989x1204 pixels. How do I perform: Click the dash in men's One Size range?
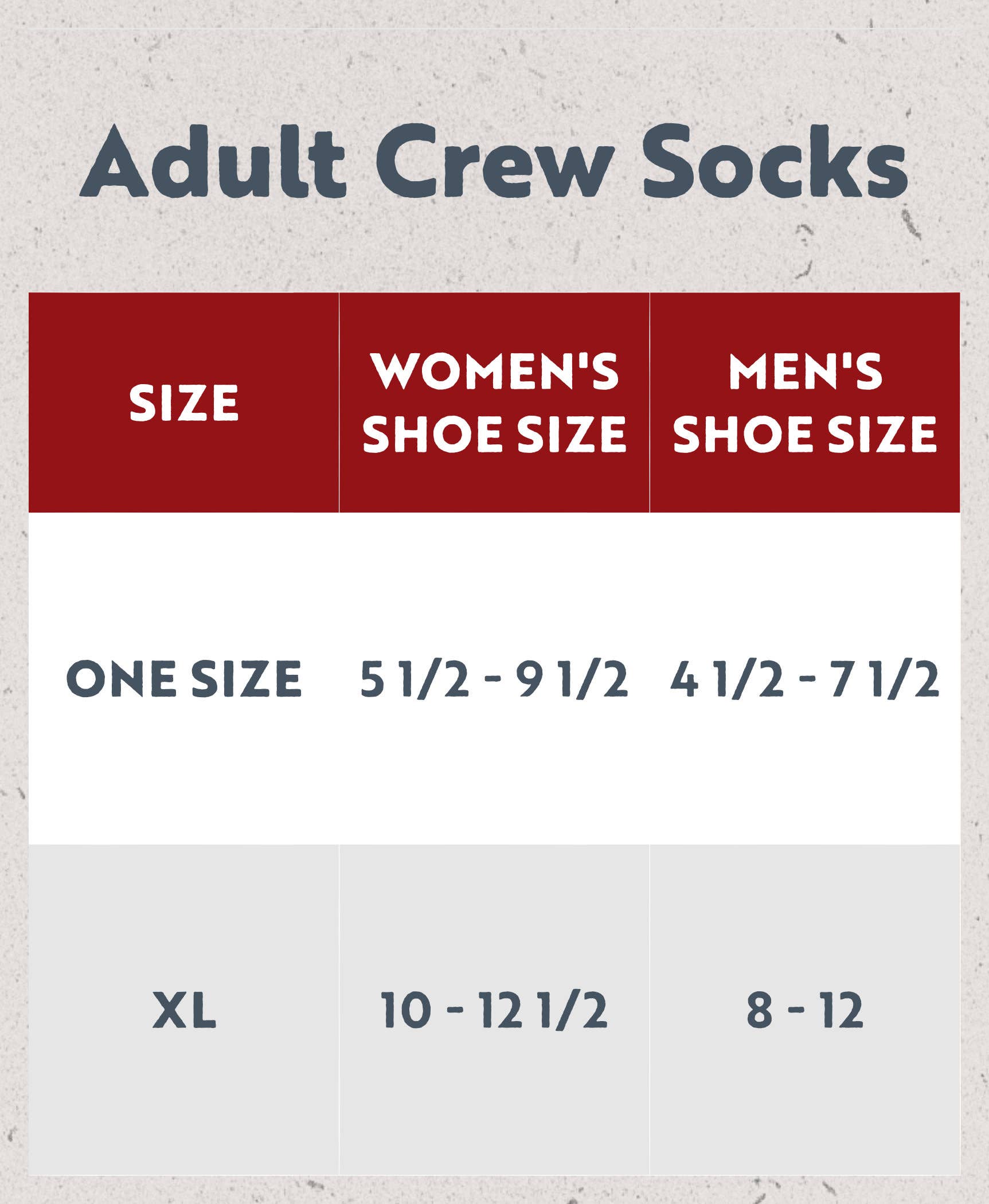pos(807,678)
